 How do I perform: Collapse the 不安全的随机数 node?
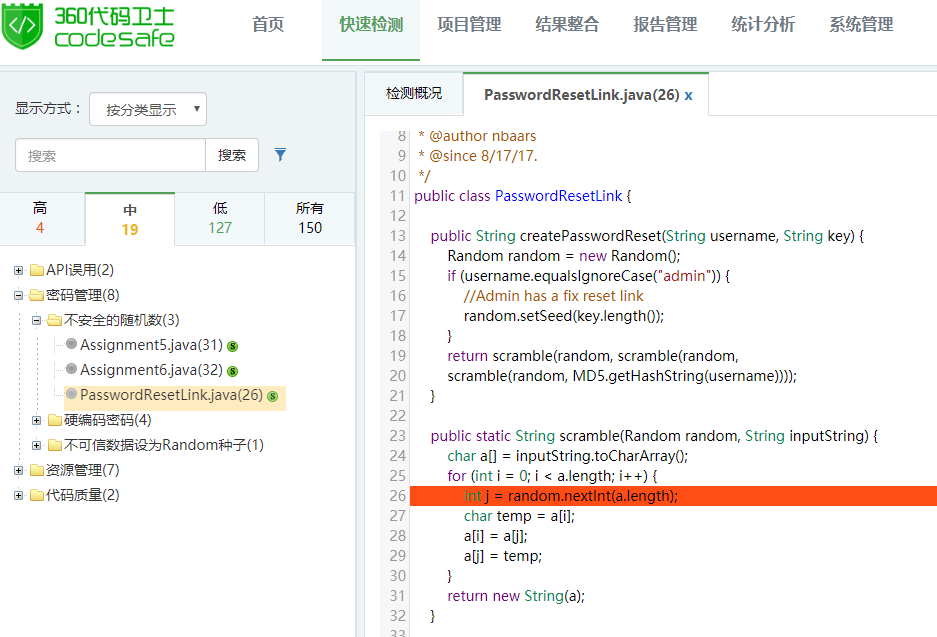[37, 320]
